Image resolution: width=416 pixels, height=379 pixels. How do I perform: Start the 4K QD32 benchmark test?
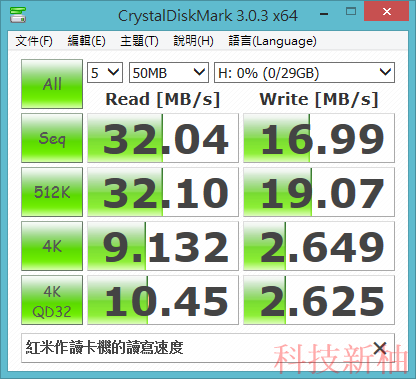pos(52,300)
